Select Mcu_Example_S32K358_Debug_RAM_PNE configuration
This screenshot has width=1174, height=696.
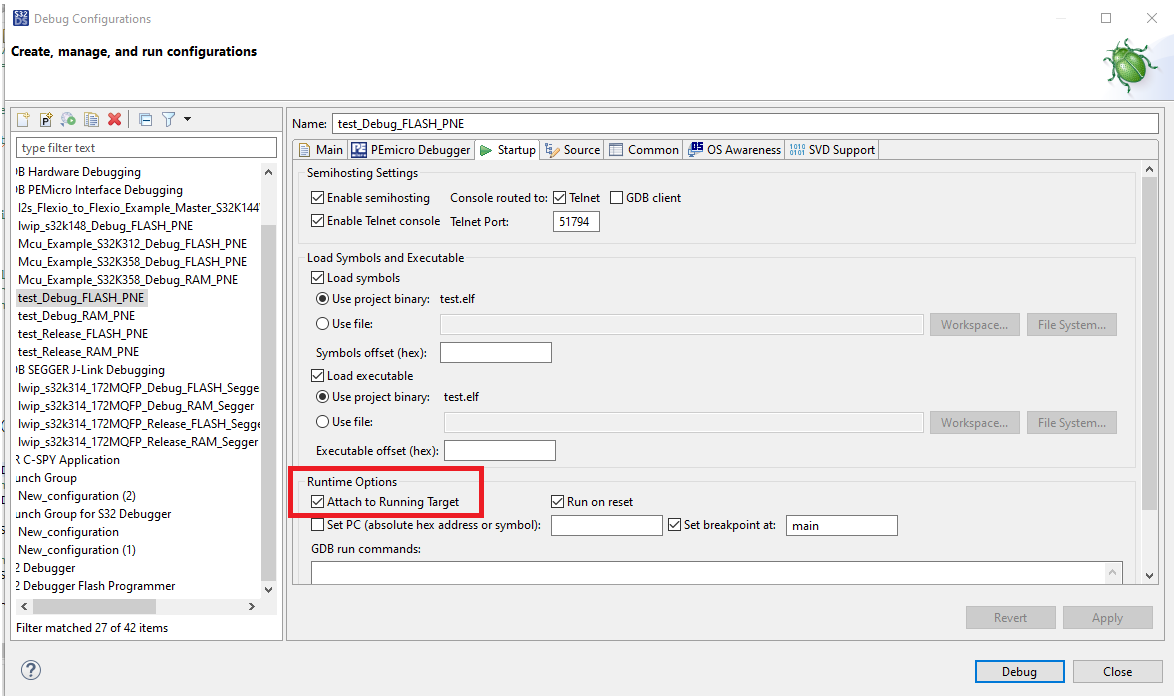128,280
